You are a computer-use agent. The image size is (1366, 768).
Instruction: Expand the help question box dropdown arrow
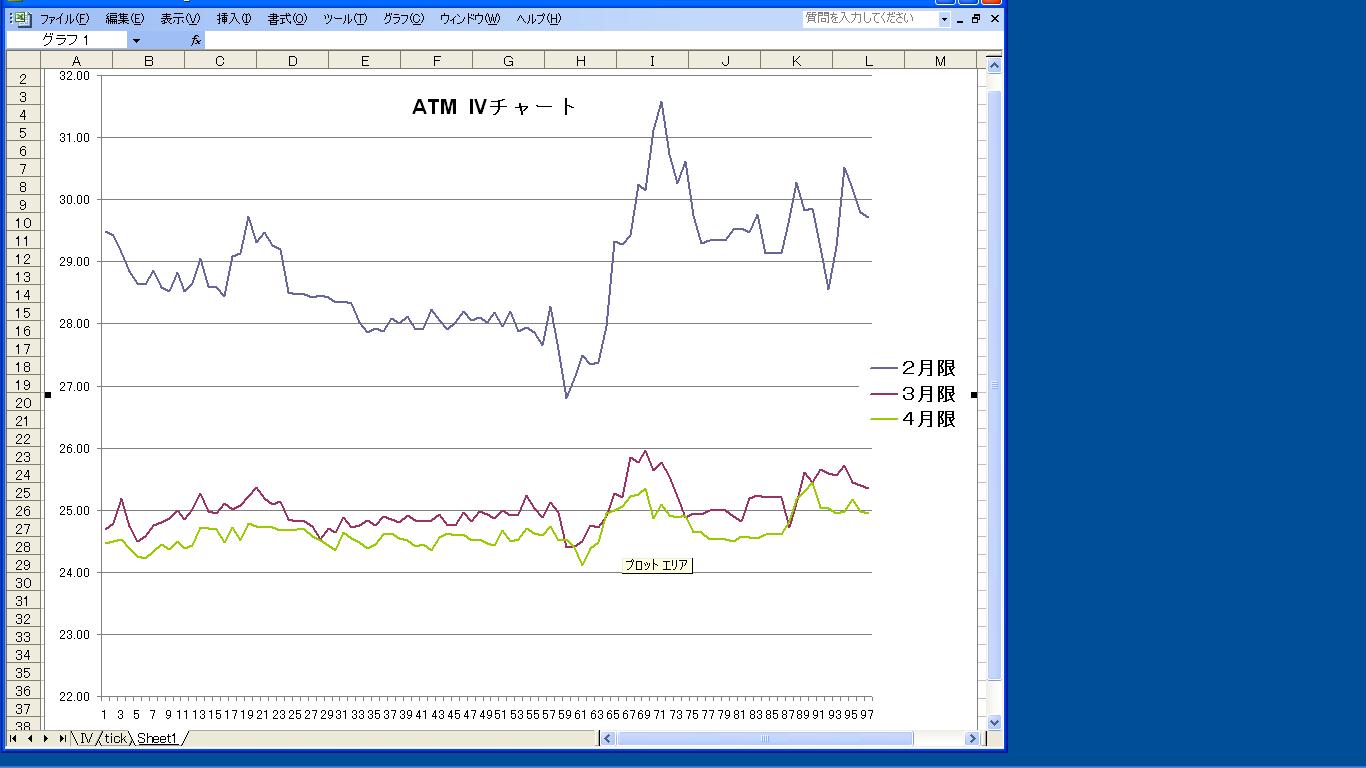[x=944, y=18]
